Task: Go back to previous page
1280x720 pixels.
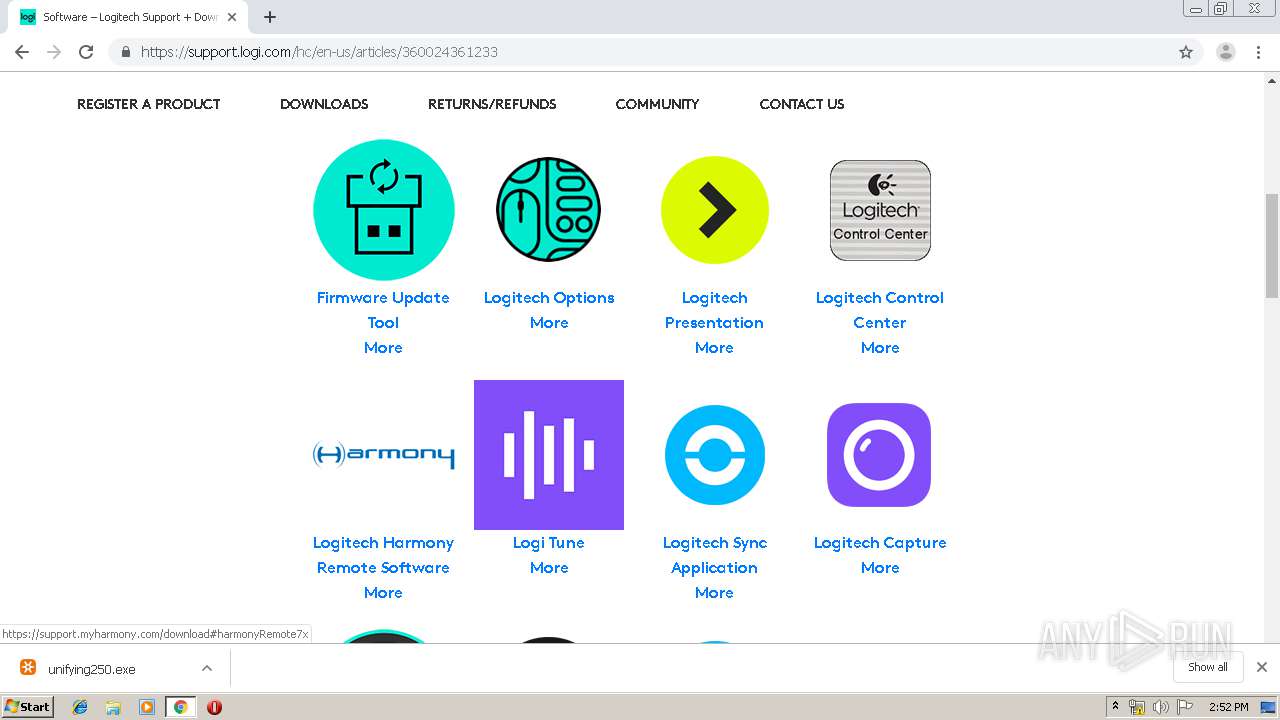Action: pyautogui.click(x=22, y=52)
